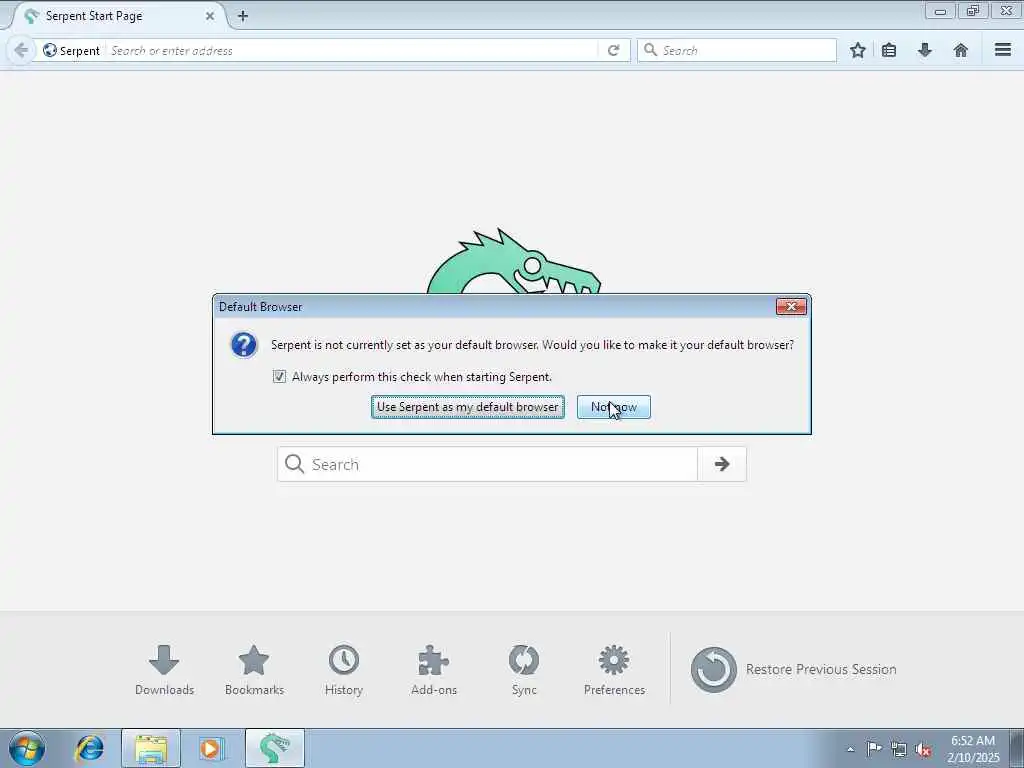This screenshot has height=768, width=1024.
Task: Open the downloads arrow in toolbar
Action: click(x=925, y=50)
